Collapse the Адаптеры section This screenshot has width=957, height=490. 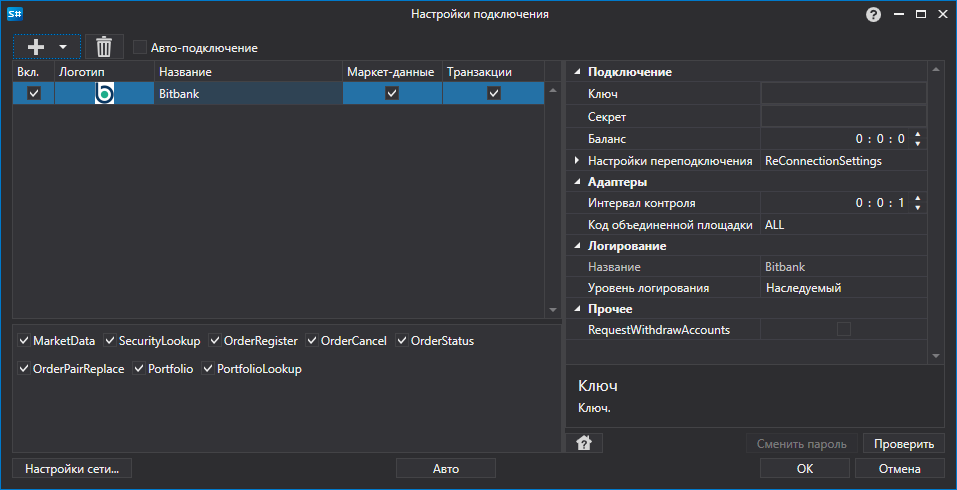click(x=577, y=182)
